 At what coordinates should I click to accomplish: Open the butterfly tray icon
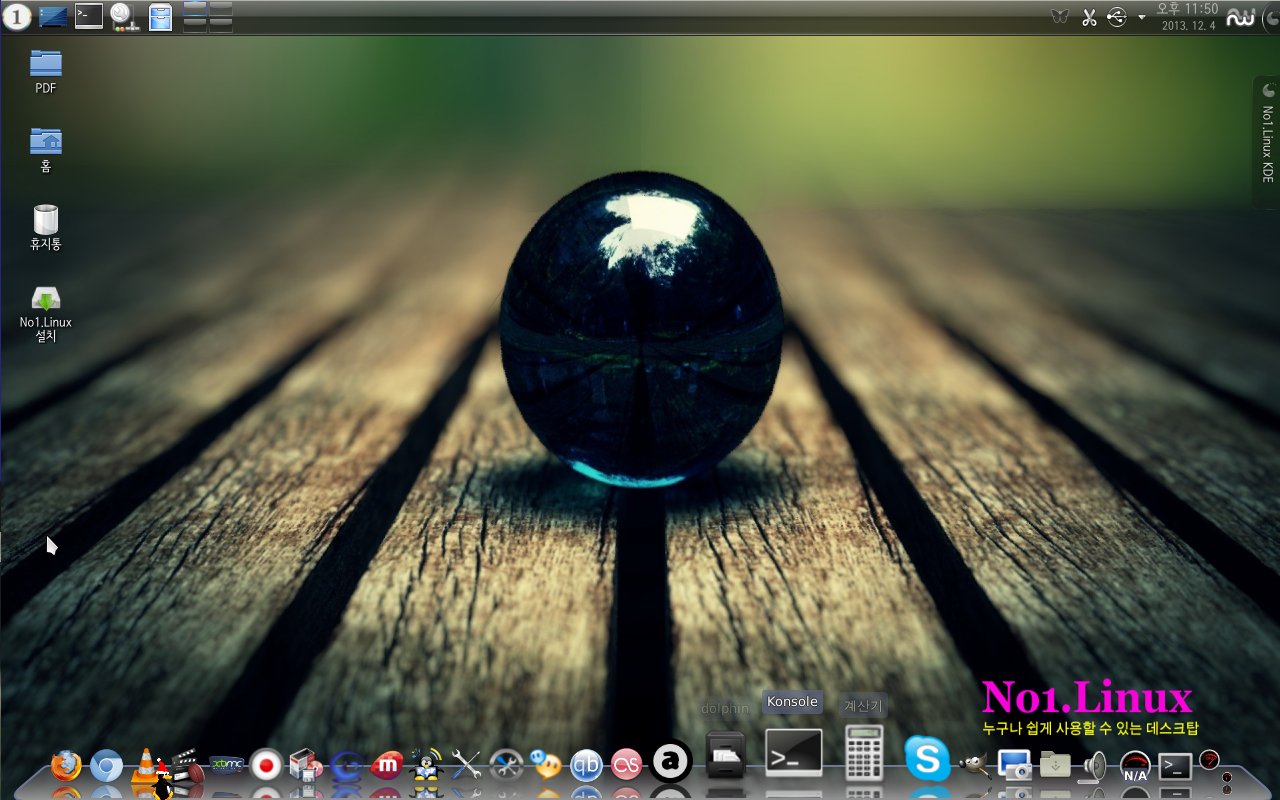click(x=1061, y=16)
